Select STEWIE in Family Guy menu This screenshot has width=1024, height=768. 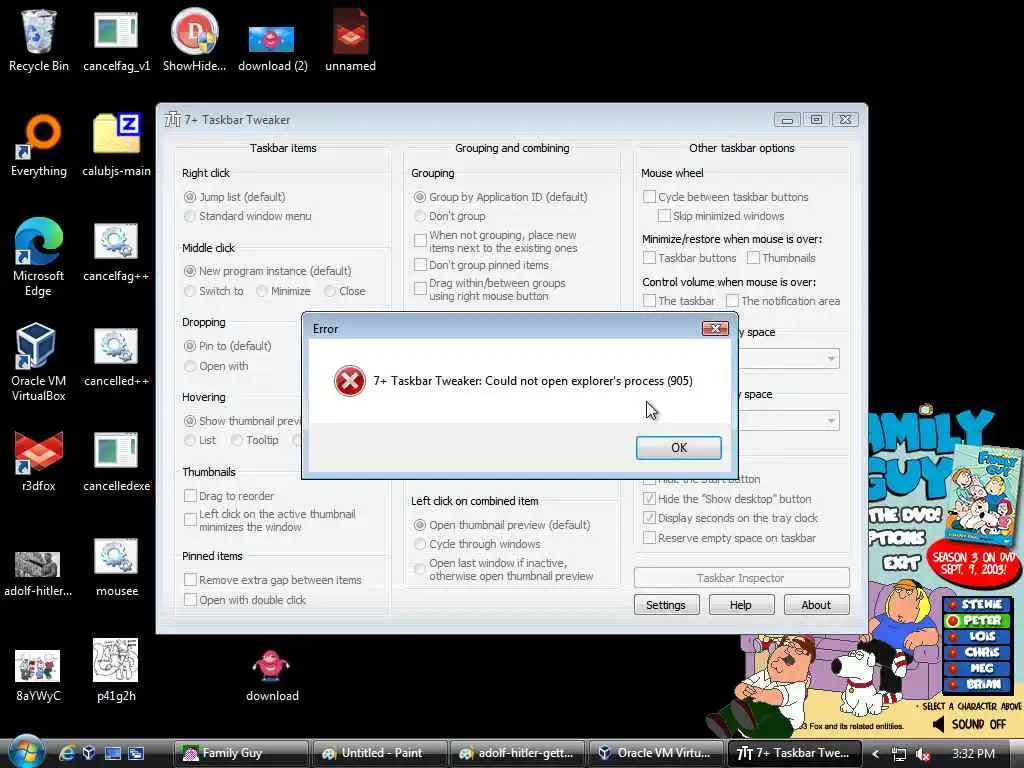click(x=976, y=604)
